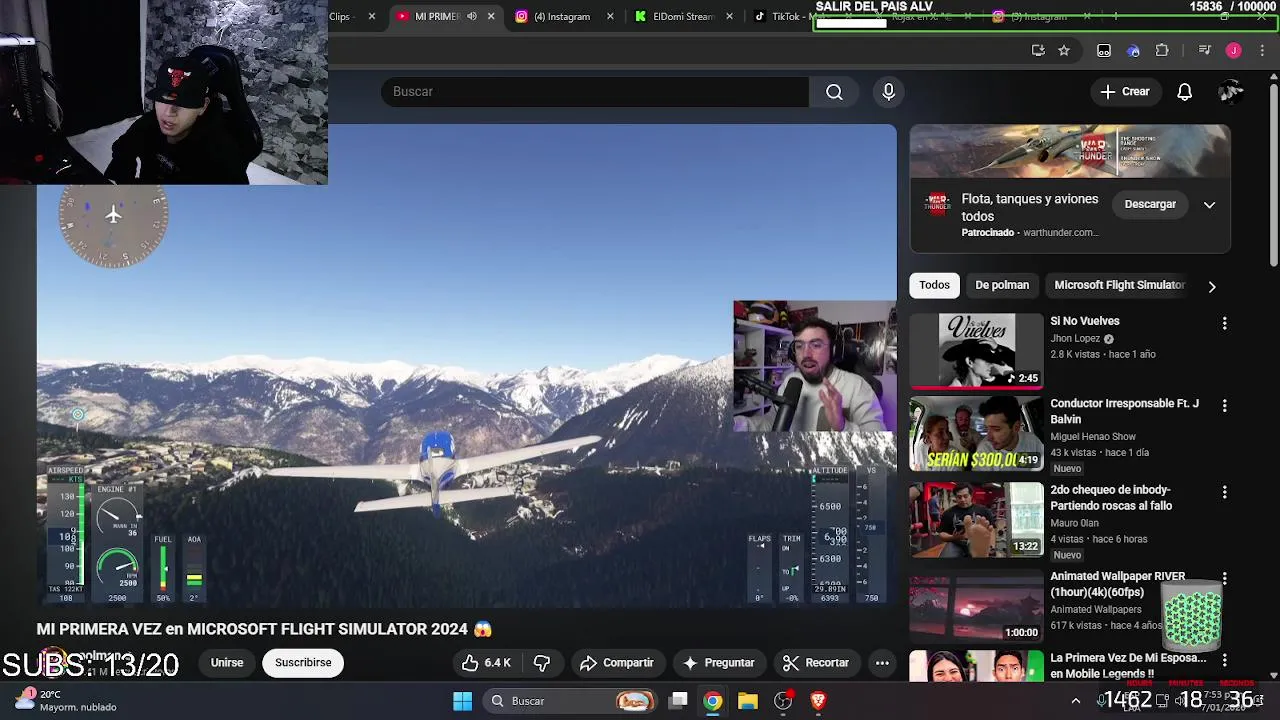Click the install app icon in address bar
This screenshot has height=720, width=1280.
1038,50
